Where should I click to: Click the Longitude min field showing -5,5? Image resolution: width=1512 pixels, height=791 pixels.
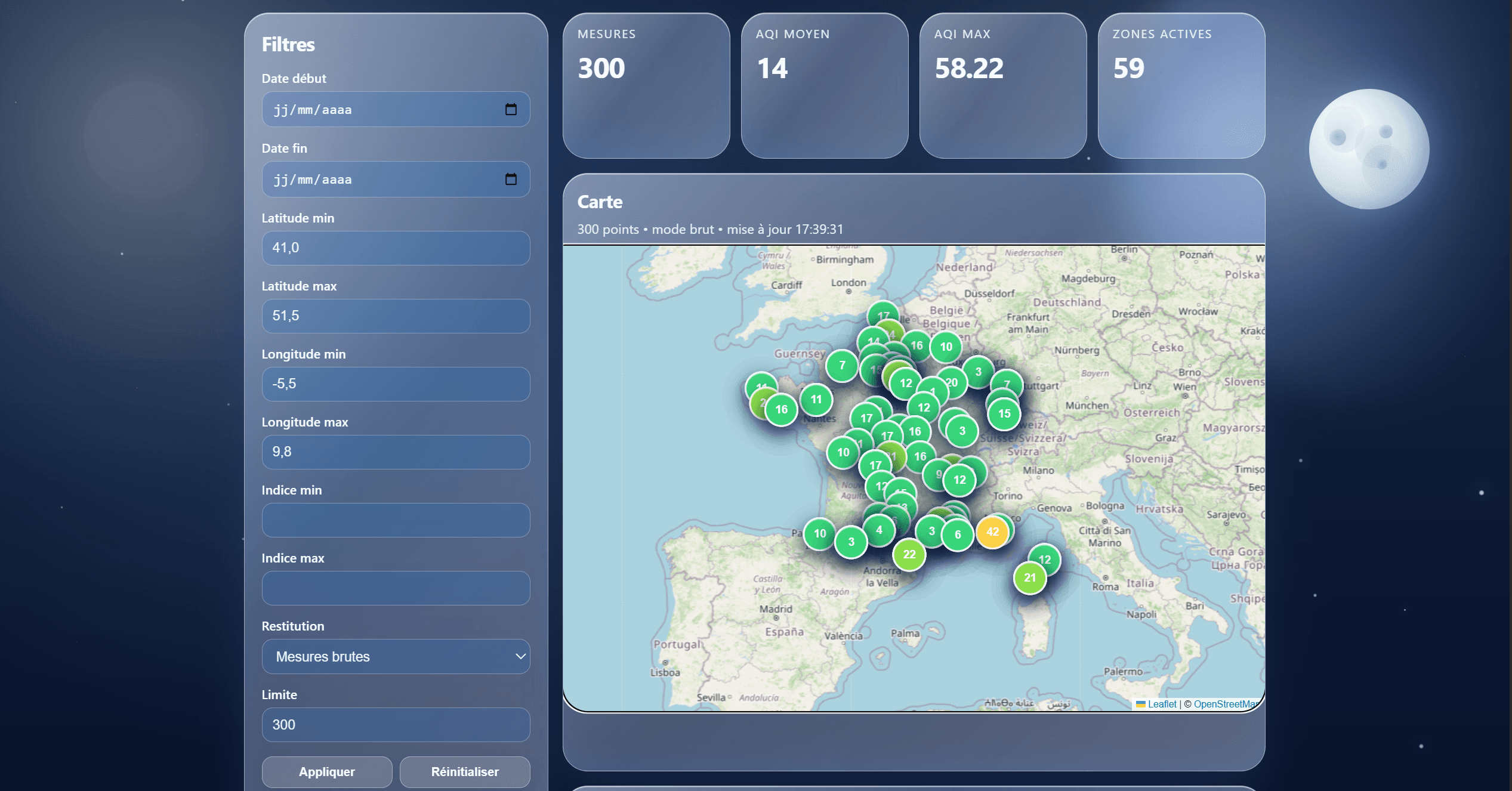pyautogui.click(x=396, y=384)
